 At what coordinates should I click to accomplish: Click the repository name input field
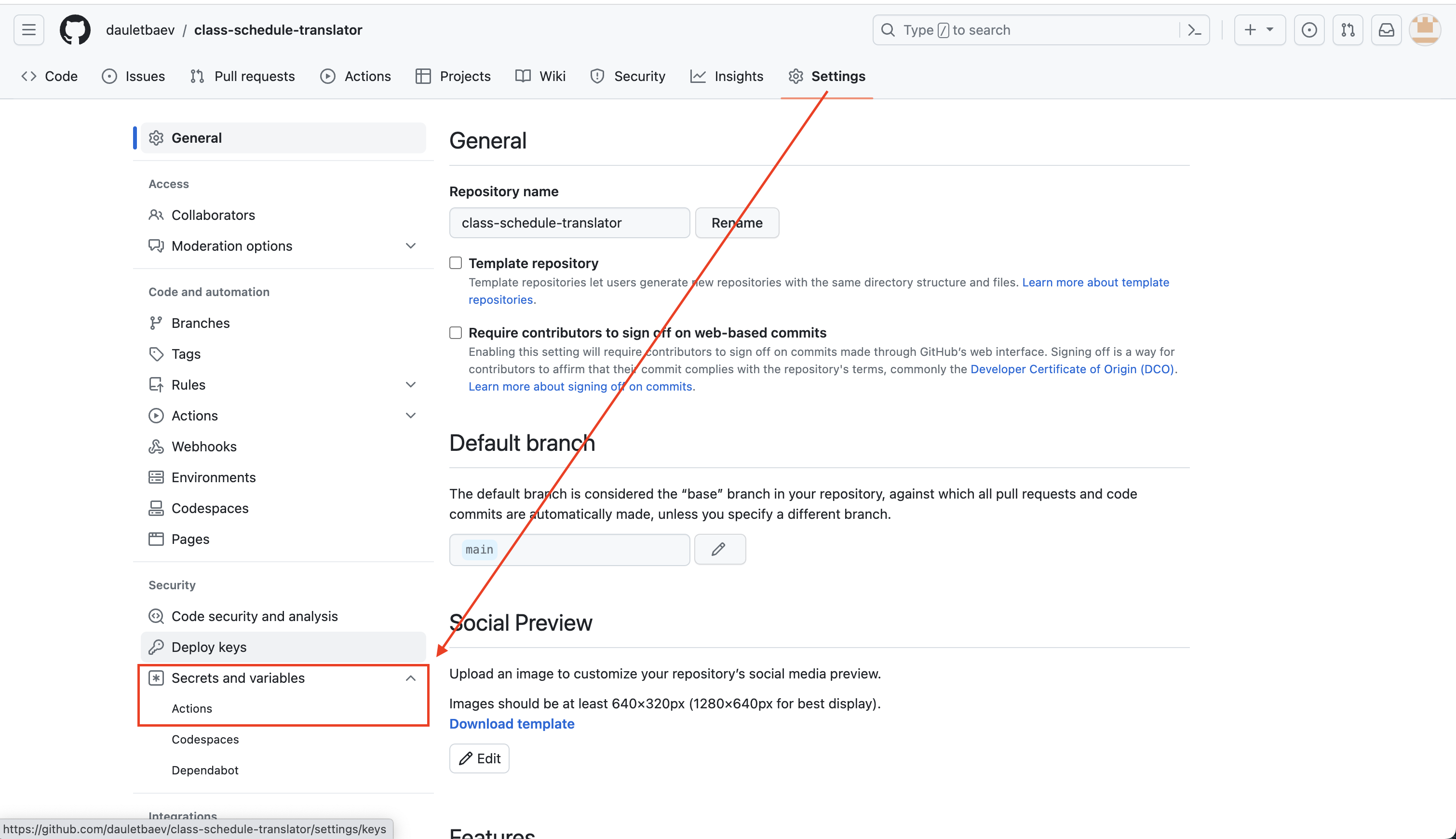pos(569,223)
